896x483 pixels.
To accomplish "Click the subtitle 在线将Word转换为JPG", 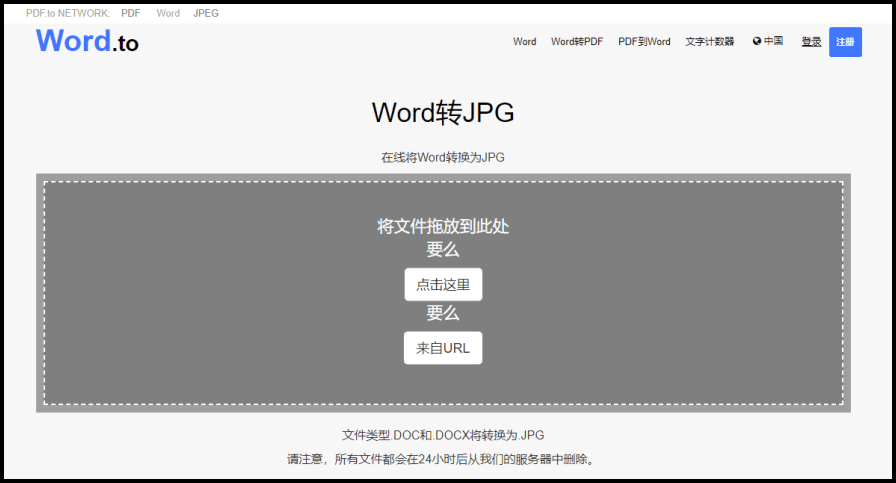I will [x=443, y=157].
